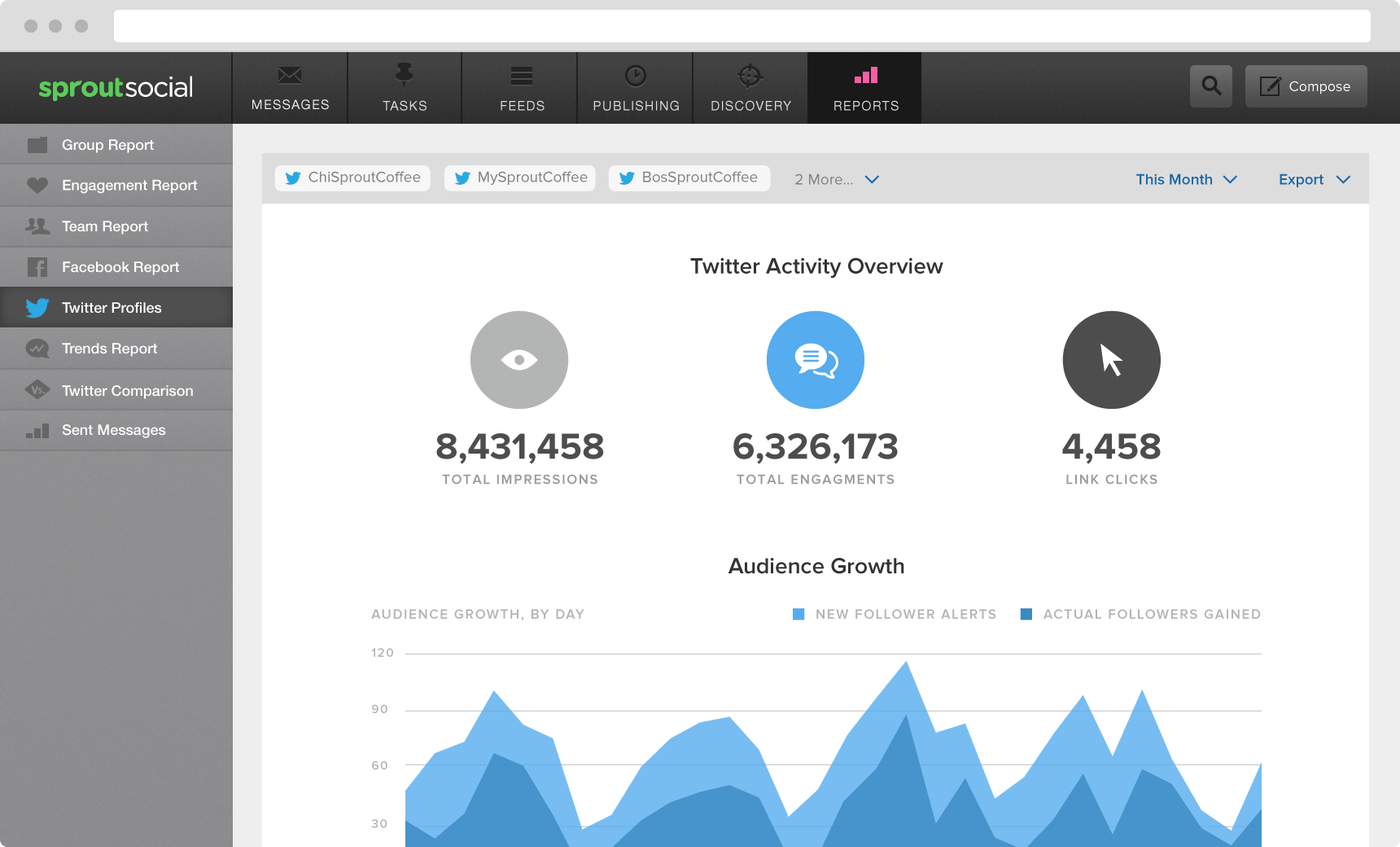The height and width of the screenshot is (847, 1400).
Task: Click the sproutsocial logo
Action: [116, 87]
